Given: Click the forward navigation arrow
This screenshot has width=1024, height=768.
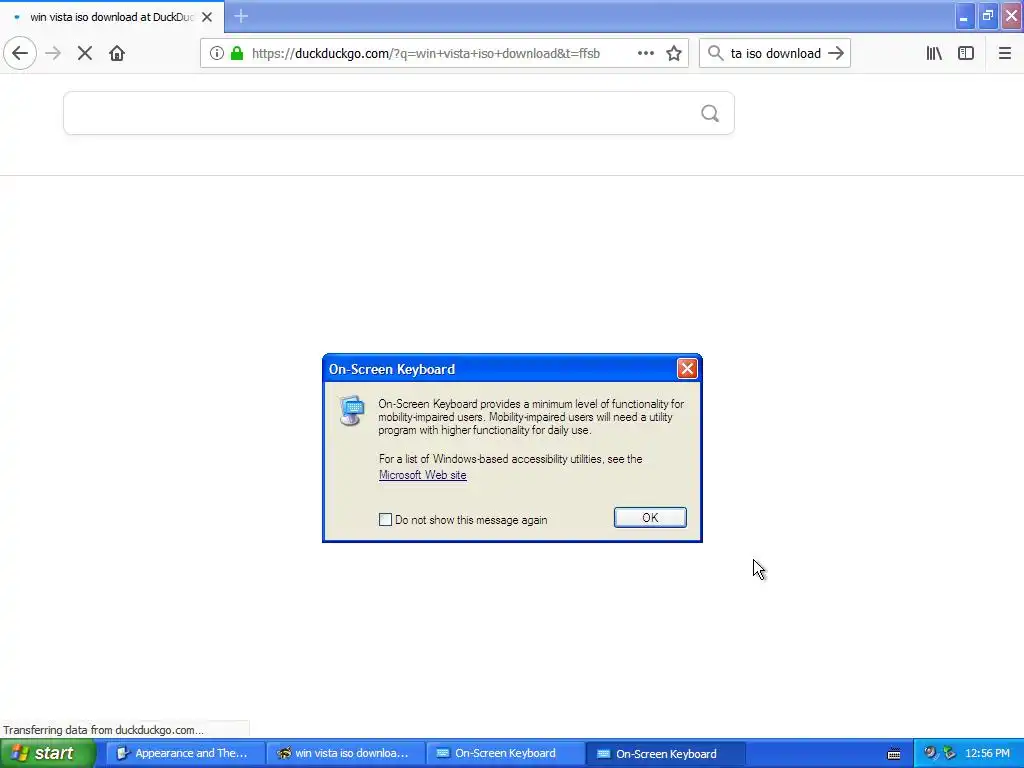Looking at the screenshot, I should pos(53,54).
